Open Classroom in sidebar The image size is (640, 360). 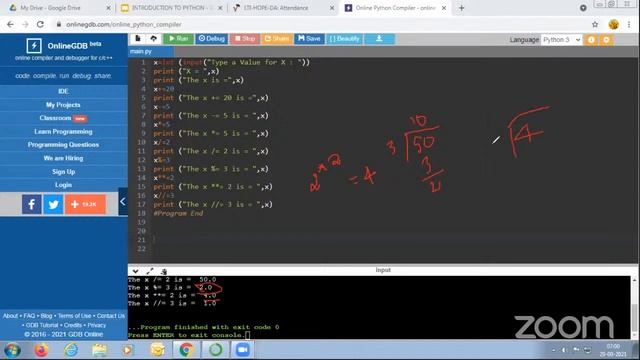pos(63,118)
